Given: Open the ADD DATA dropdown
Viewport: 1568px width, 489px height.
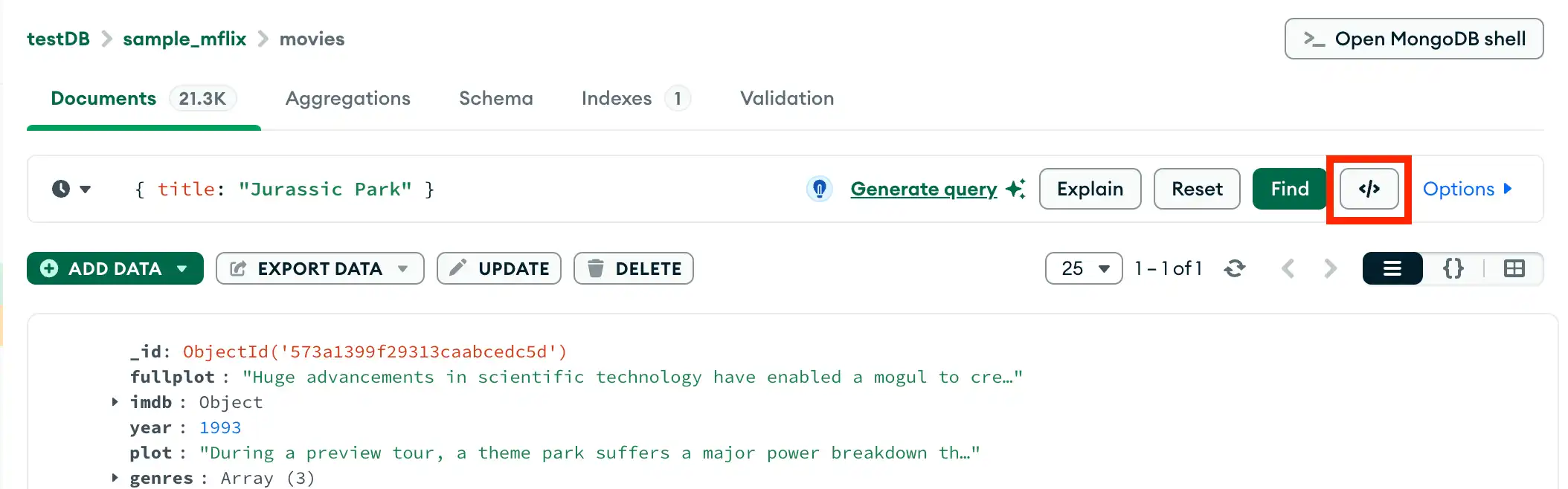Looking at the screenshot, I should click(x=115, y=268).
